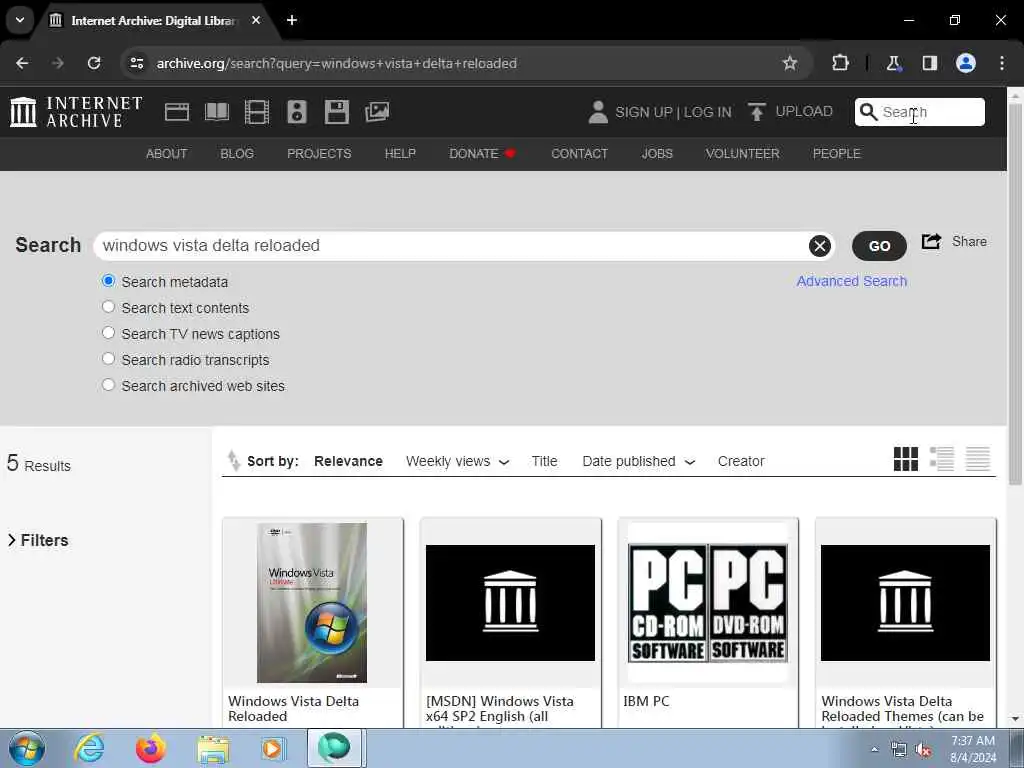Open the Chrome profile avatar
This screenshot has height=768, width=1024.
click(x=966, y=63)
